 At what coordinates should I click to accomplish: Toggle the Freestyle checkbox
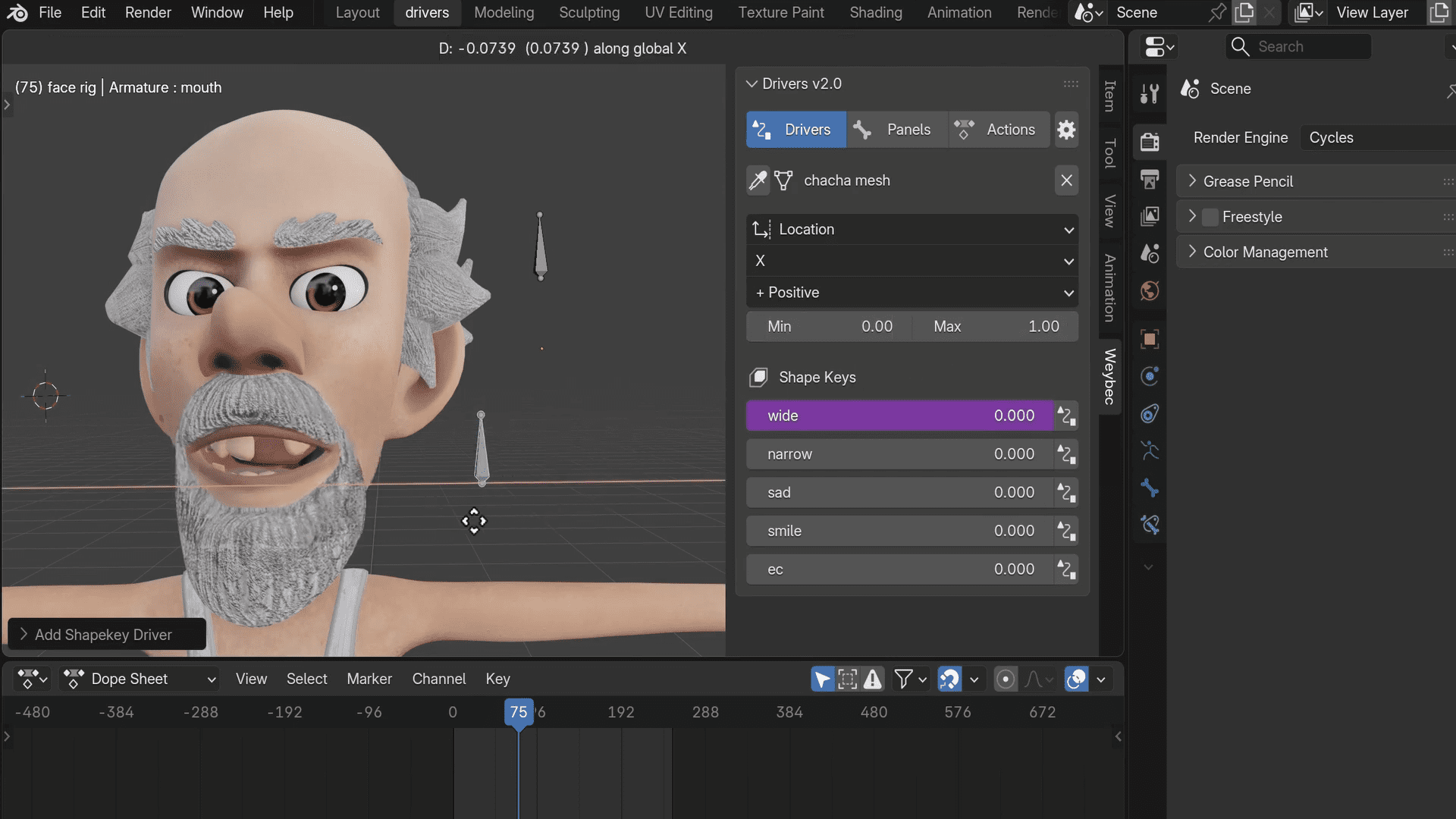point(1211,216)
